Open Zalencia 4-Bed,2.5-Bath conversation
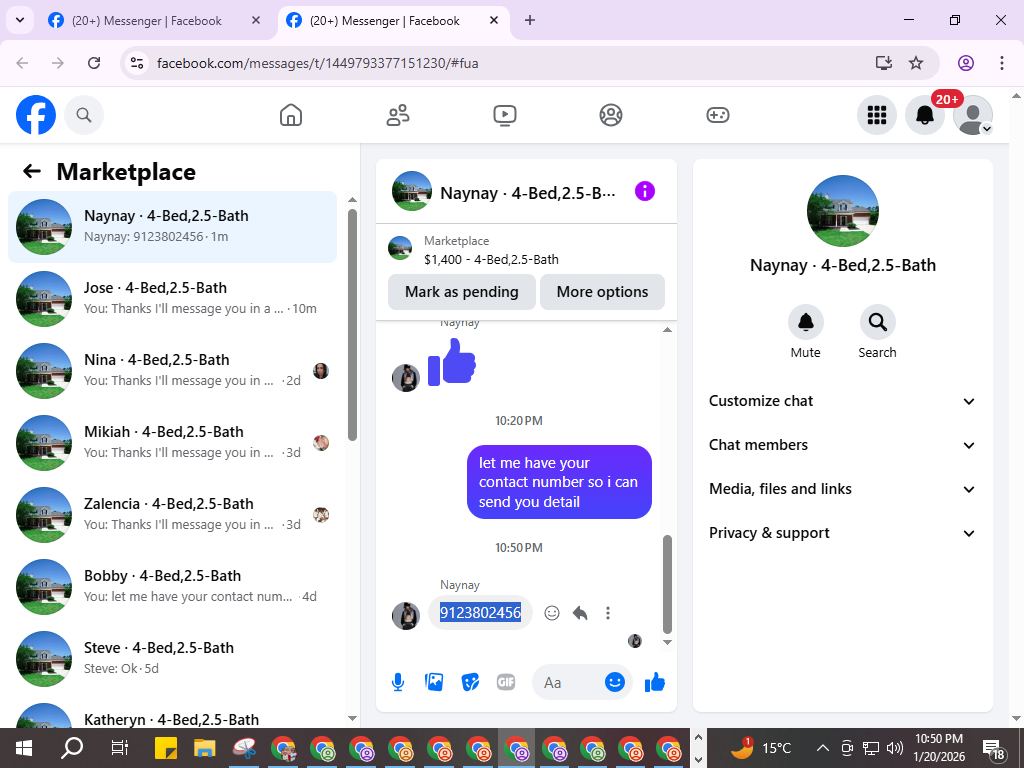1024x768 pixels. (x=172, y=515)
